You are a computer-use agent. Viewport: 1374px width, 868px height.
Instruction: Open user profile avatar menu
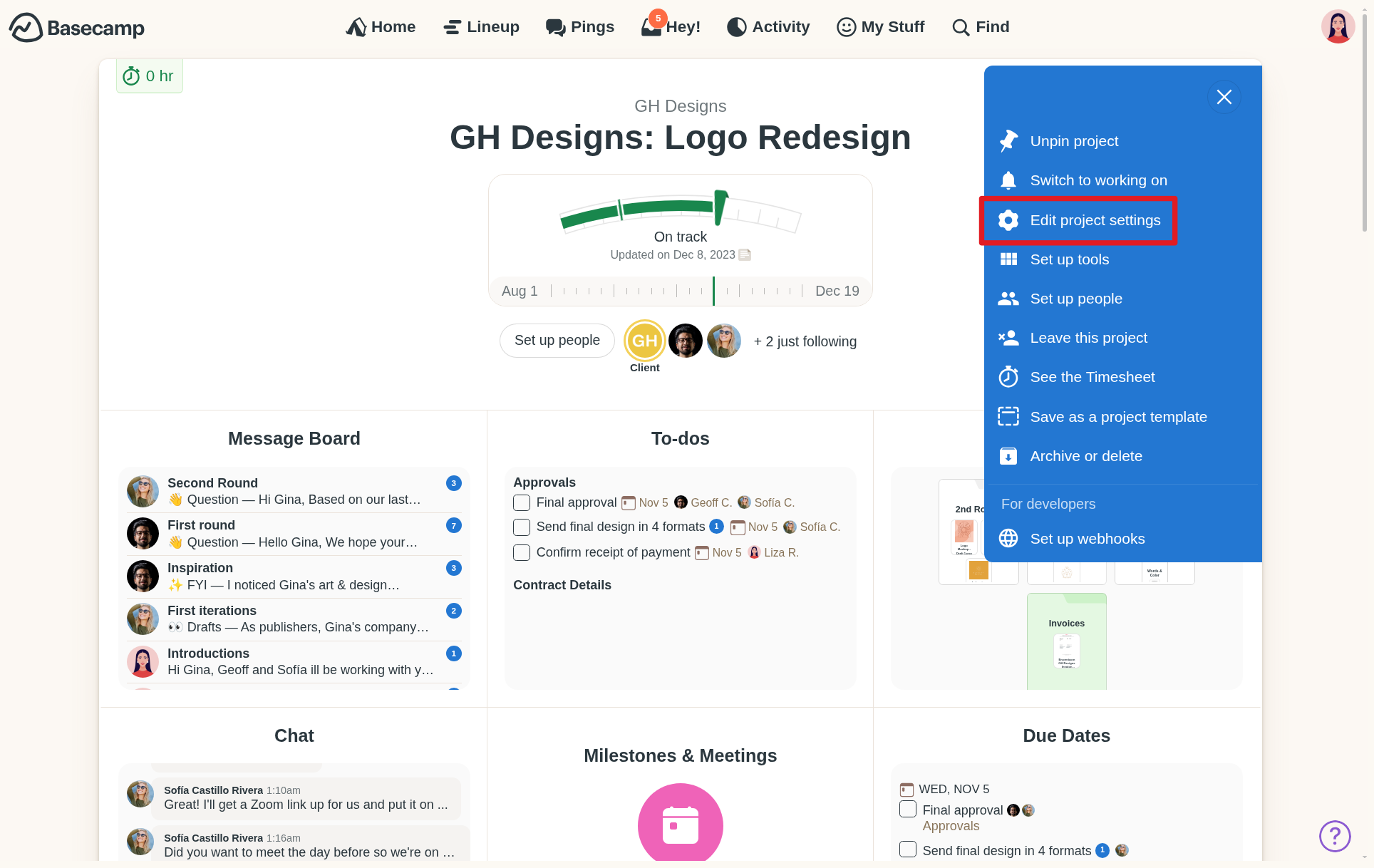coord(1337,27)
